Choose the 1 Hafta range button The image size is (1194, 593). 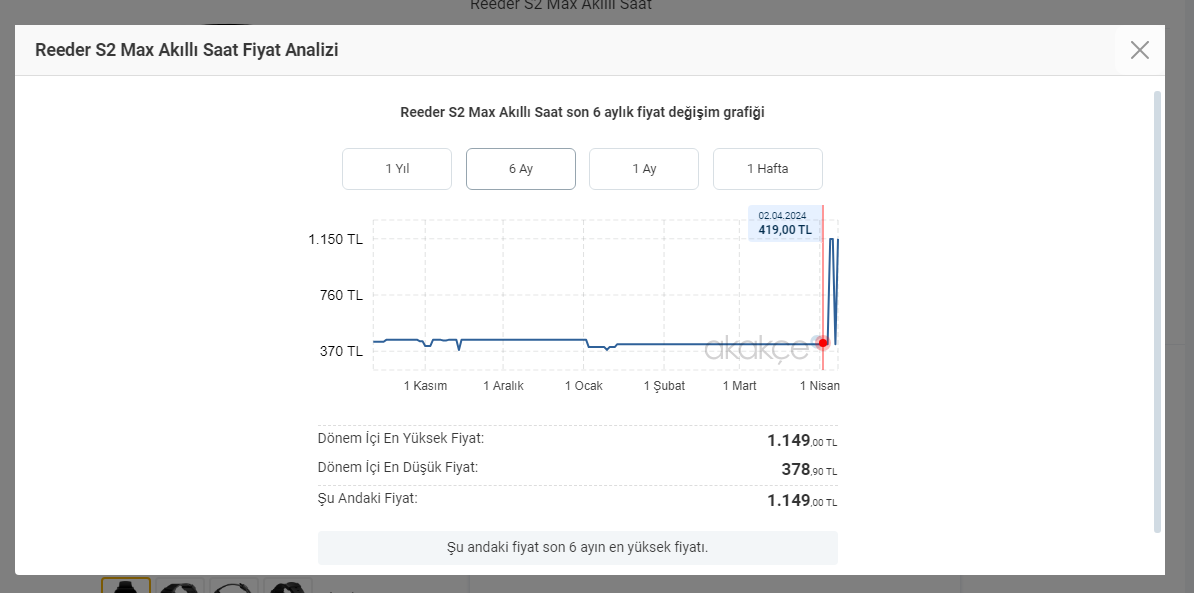pyautogui.click(x=767, y=169)
